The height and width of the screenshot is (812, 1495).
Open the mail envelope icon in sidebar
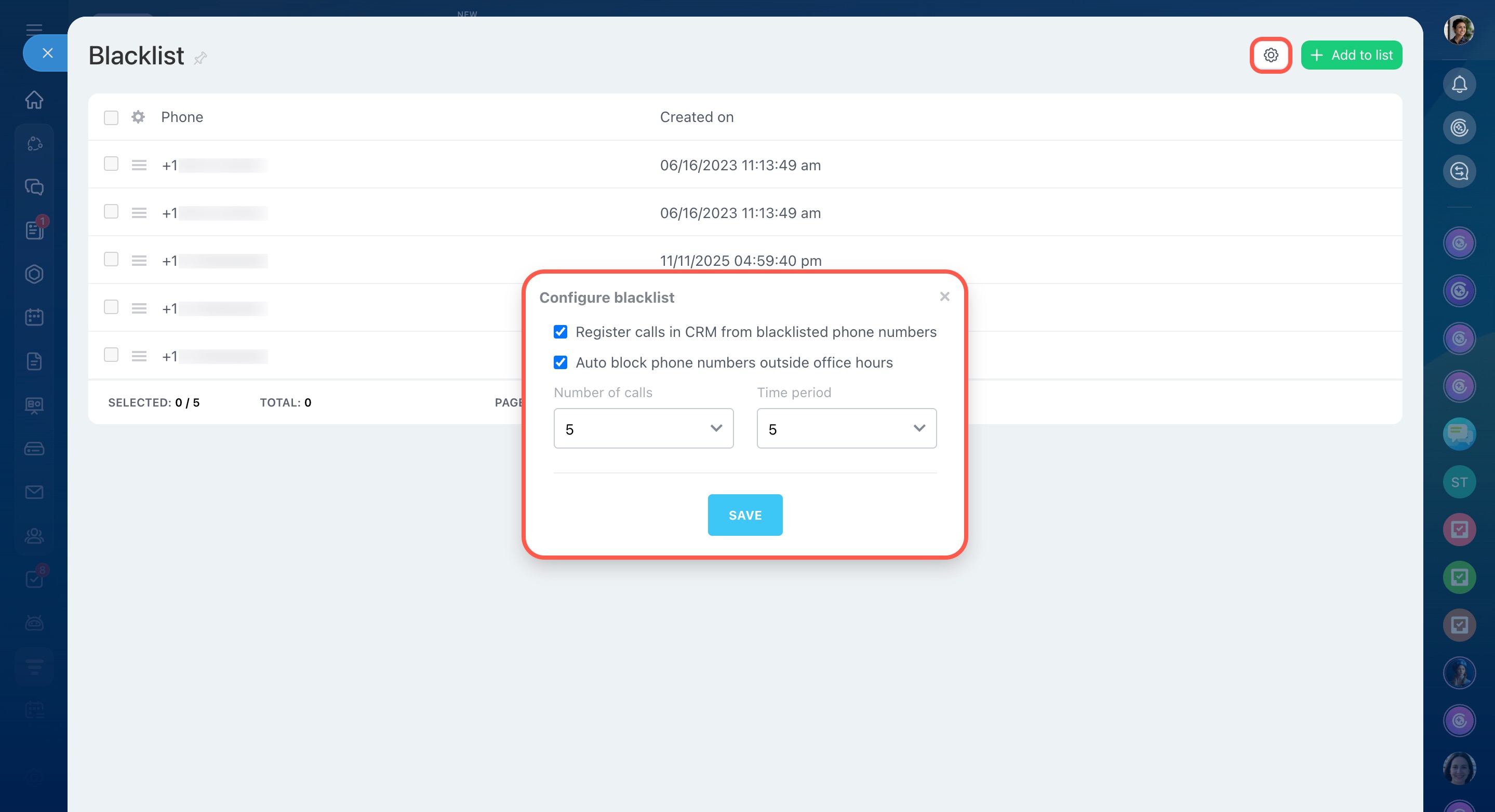point(34,492)
